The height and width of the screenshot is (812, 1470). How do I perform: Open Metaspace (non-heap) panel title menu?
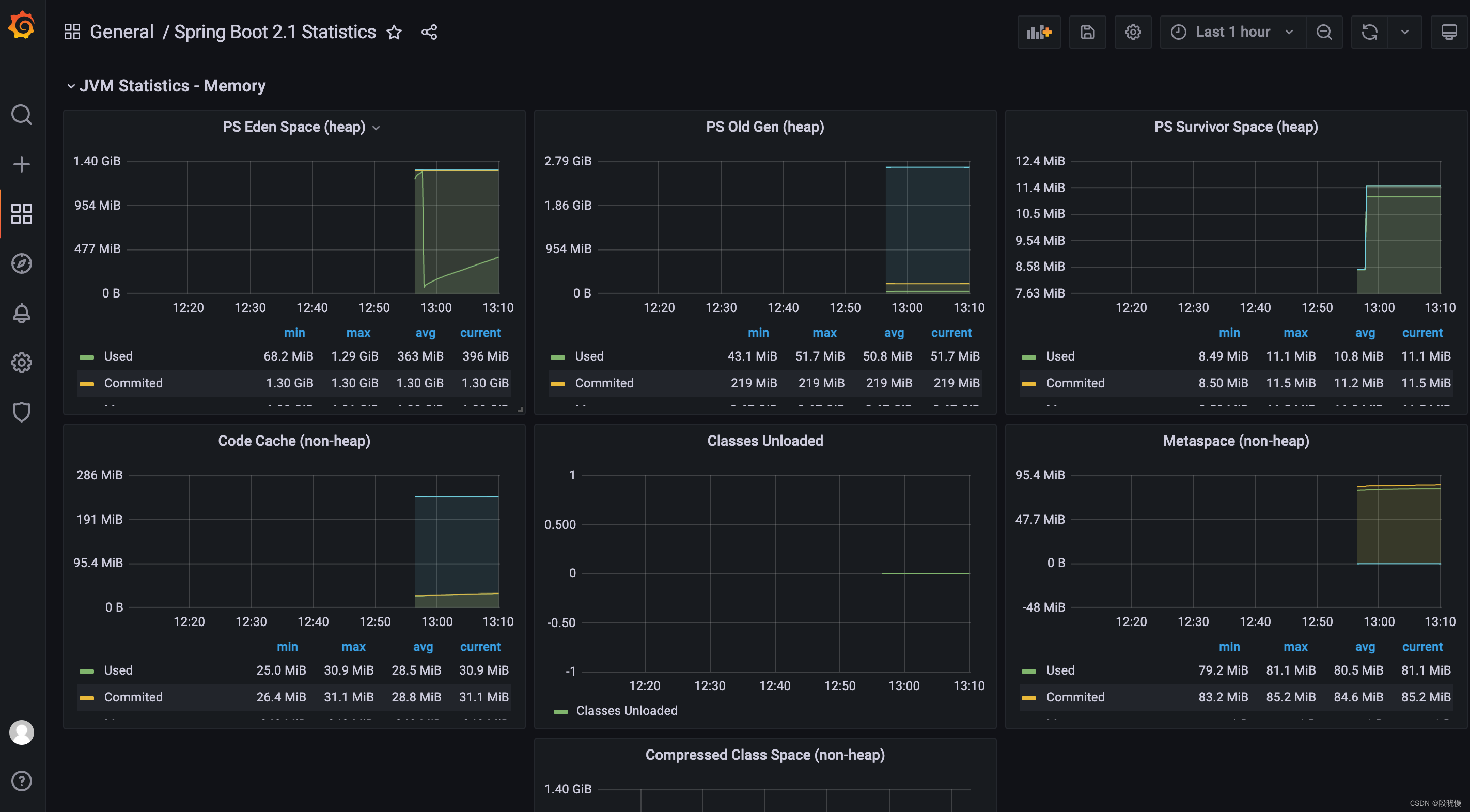click(1236, 441)
